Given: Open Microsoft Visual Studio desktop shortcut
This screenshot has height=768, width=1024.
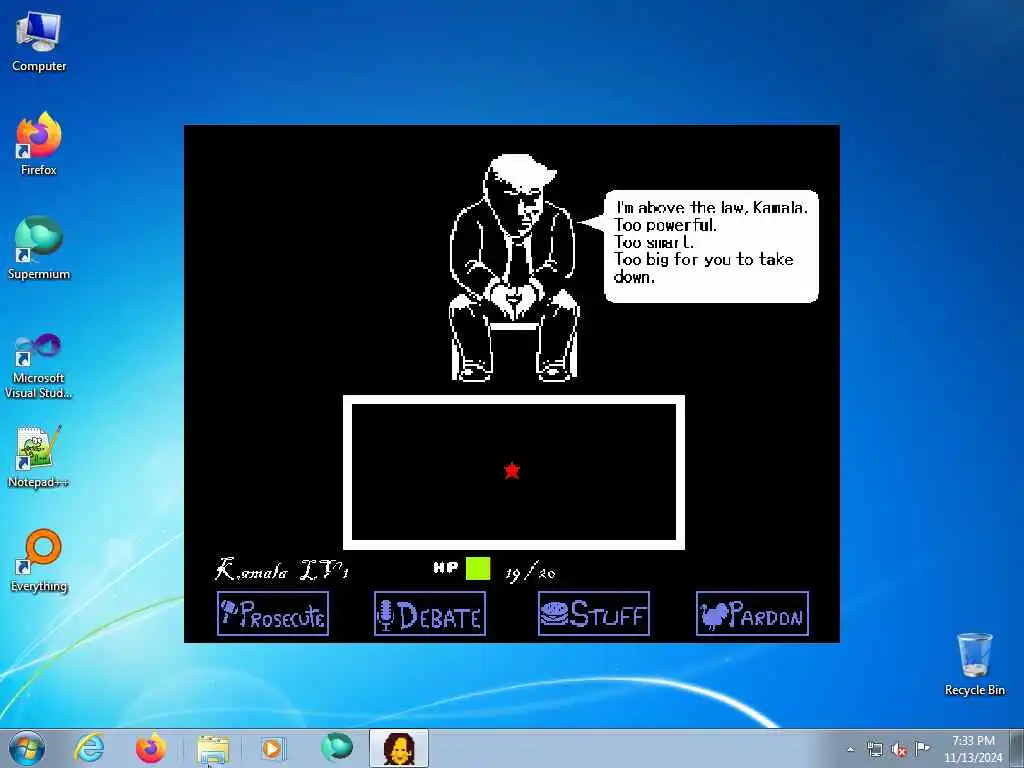Looking at the screenshot, I should point(39,366).
